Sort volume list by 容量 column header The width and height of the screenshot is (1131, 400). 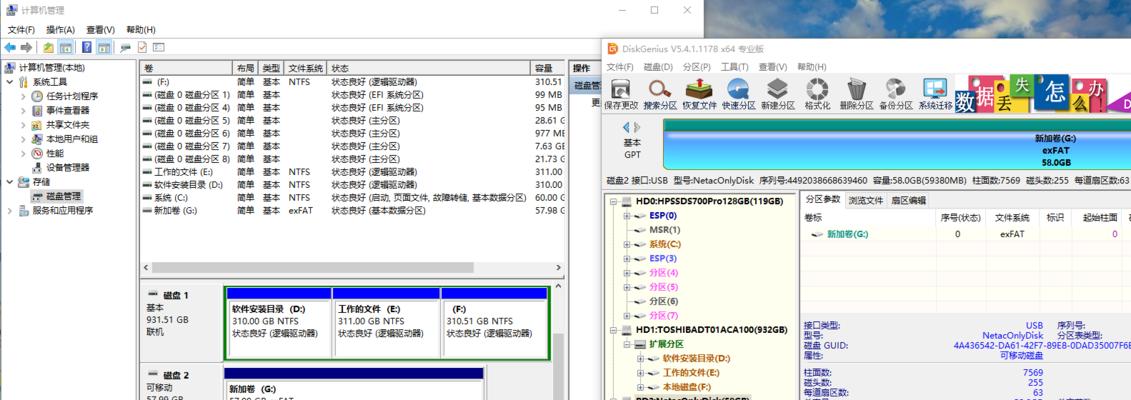click(547, 68)
